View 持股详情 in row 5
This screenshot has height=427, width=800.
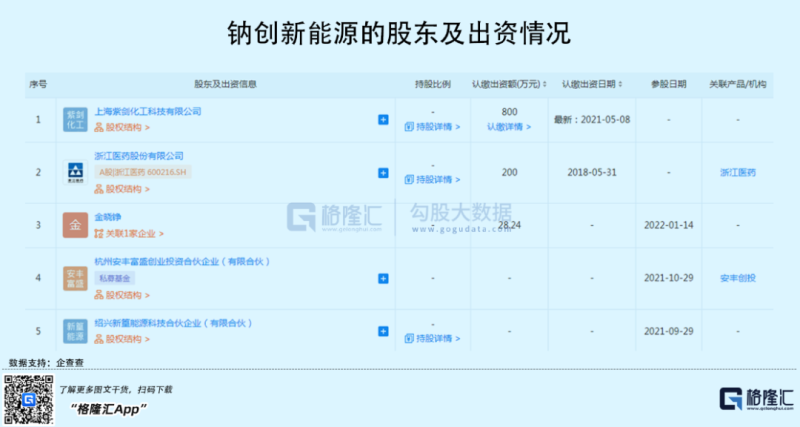pos(432,338)
